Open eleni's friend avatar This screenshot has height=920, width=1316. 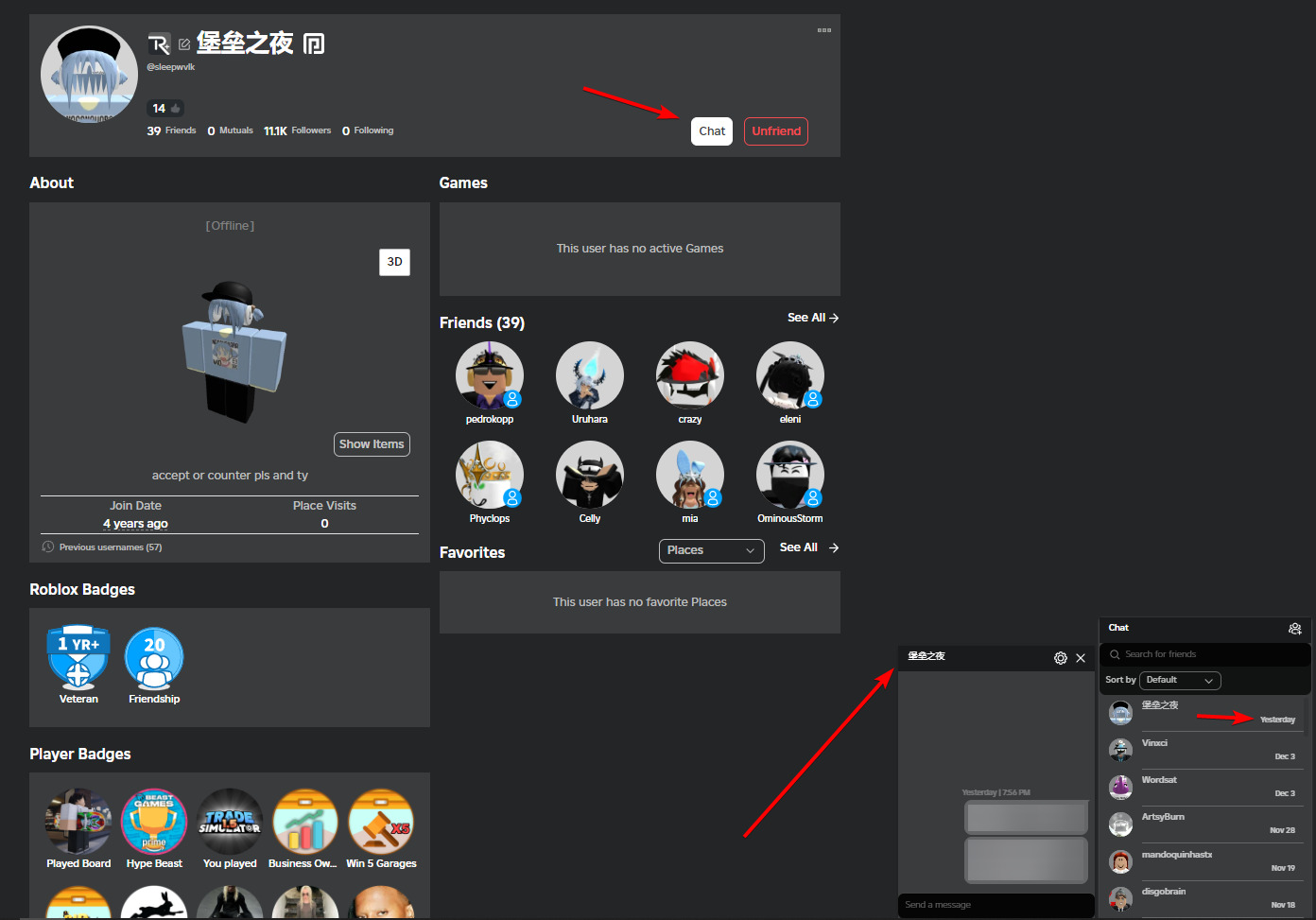[x=790, y=375]
